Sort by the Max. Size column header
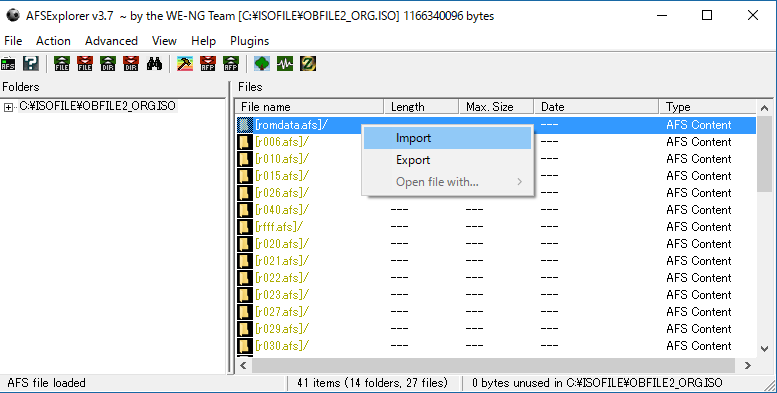Image resolution: width=777 pixels, height=393 pixels. point(497,107)
